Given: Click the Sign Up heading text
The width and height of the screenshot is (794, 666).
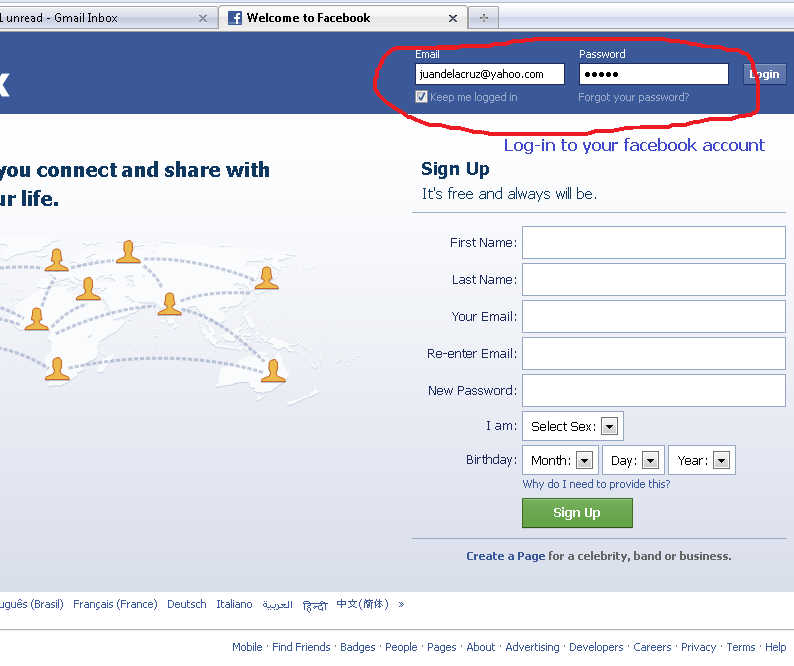Looking at the screenshot, I should point(455,169).
